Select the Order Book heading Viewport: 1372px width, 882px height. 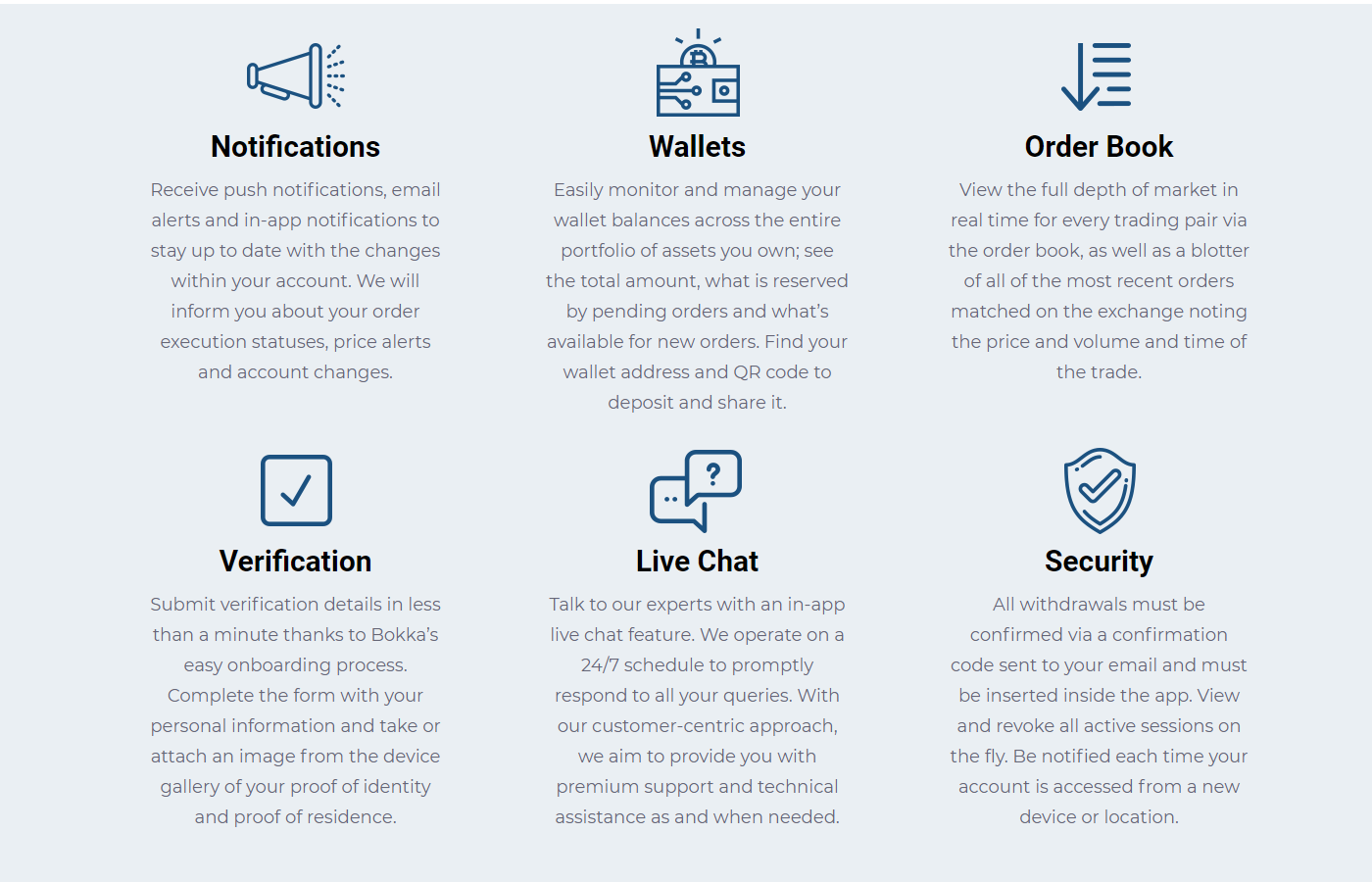tap(1099, 147)
